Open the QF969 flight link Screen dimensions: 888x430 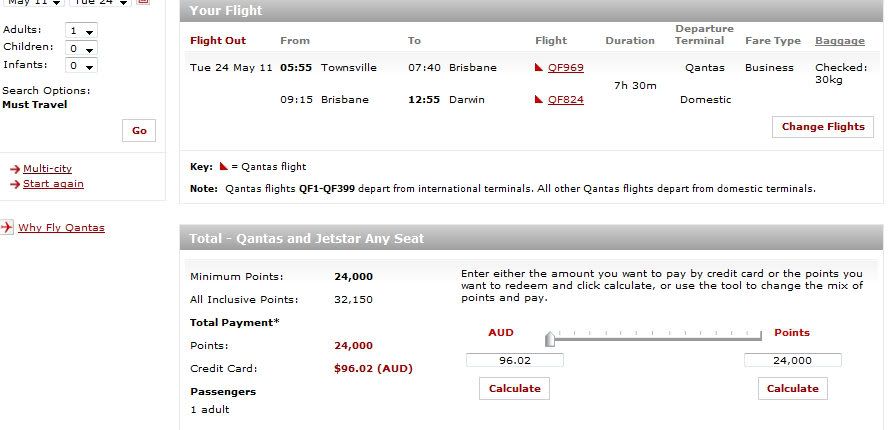[566, 68]
